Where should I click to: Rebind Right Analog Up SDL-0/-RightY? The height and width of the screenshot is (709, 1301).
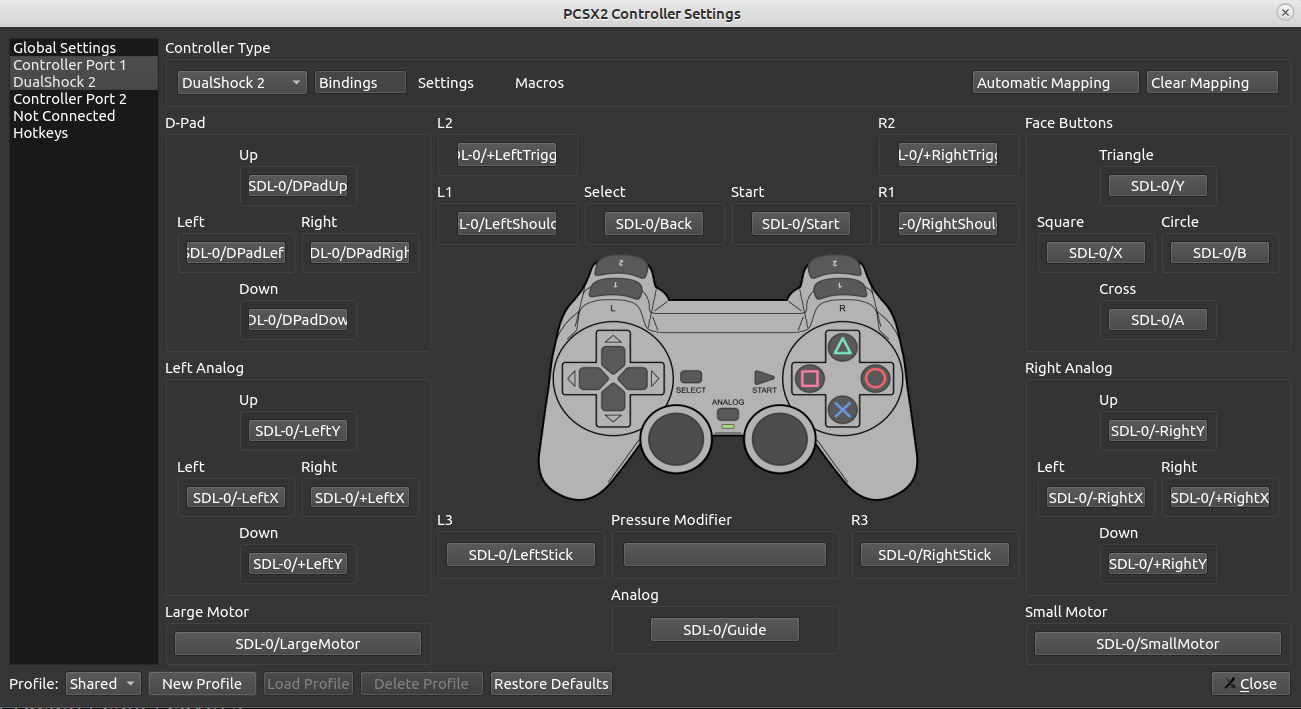[x=1158, y=431]
